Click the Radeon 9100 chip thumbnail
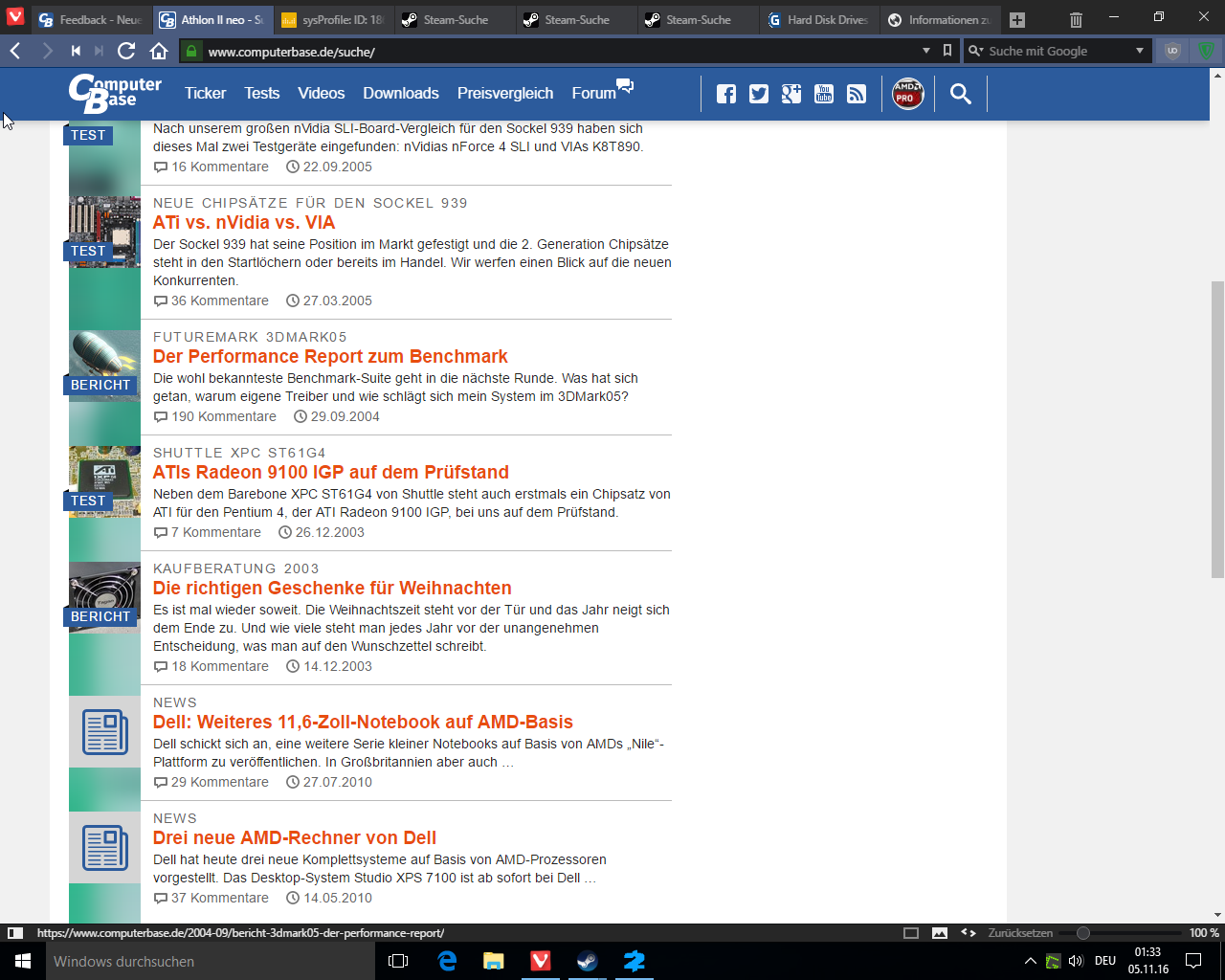1225x980 pixels. pyautogui.click(x=104, y=481)
